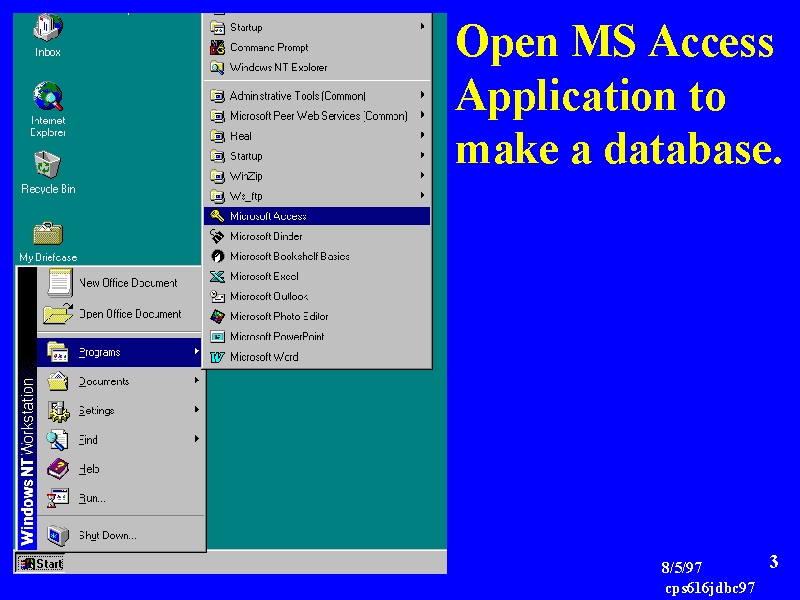Click the Microsoft PowerPoint icon
Viewport: 800px width, 600px height.
tap(217, 336)
